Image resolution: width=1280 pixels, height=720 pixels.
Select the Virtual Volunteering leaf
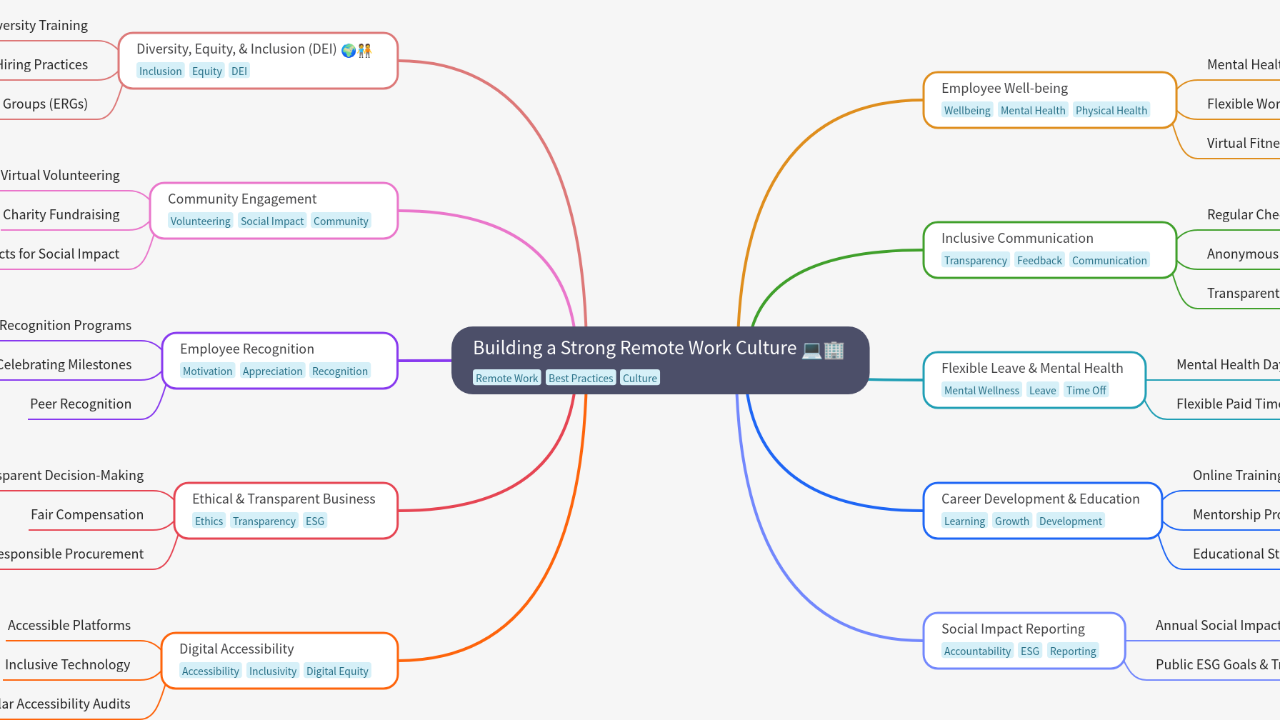tap(60, 176)
